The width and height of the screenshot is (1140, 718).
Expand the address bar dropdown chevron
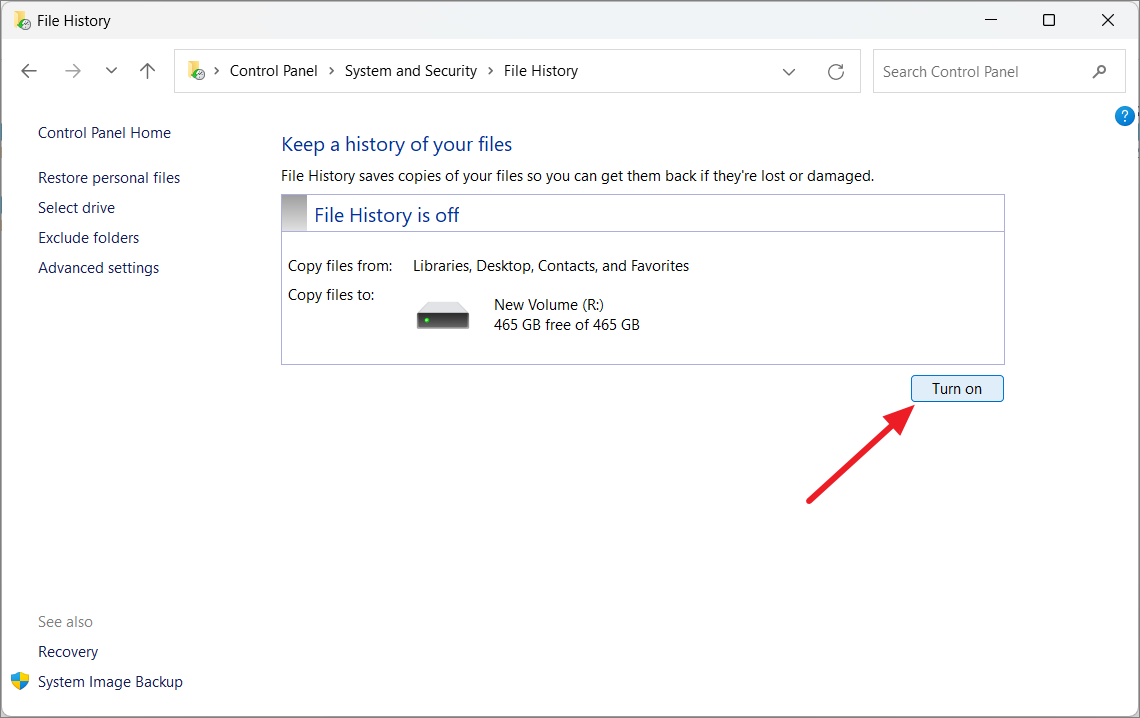pyautogui.click(x=789, y=70)
